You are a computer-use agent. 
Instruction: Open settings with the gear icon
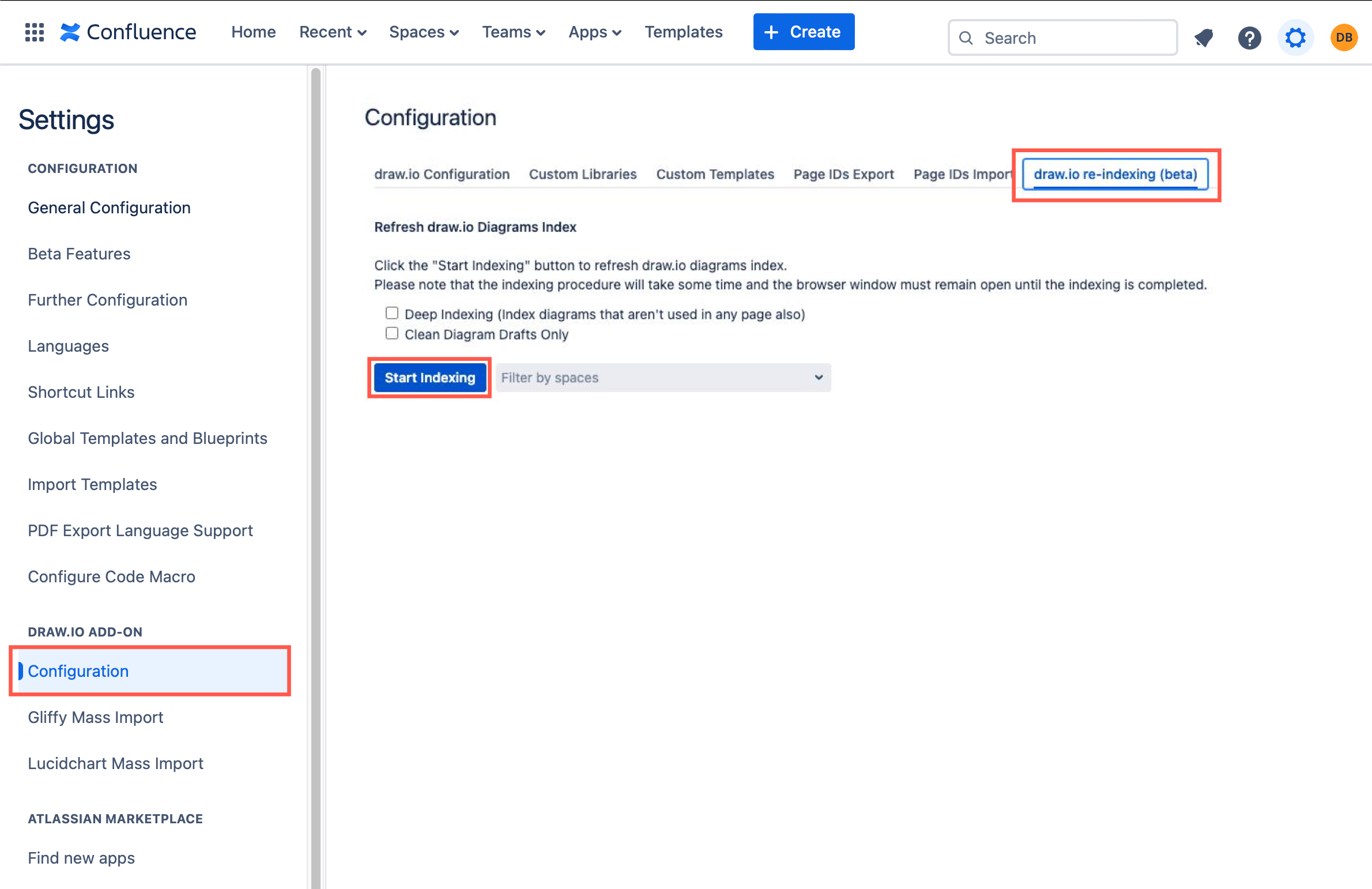click(x=1295, y=37)
